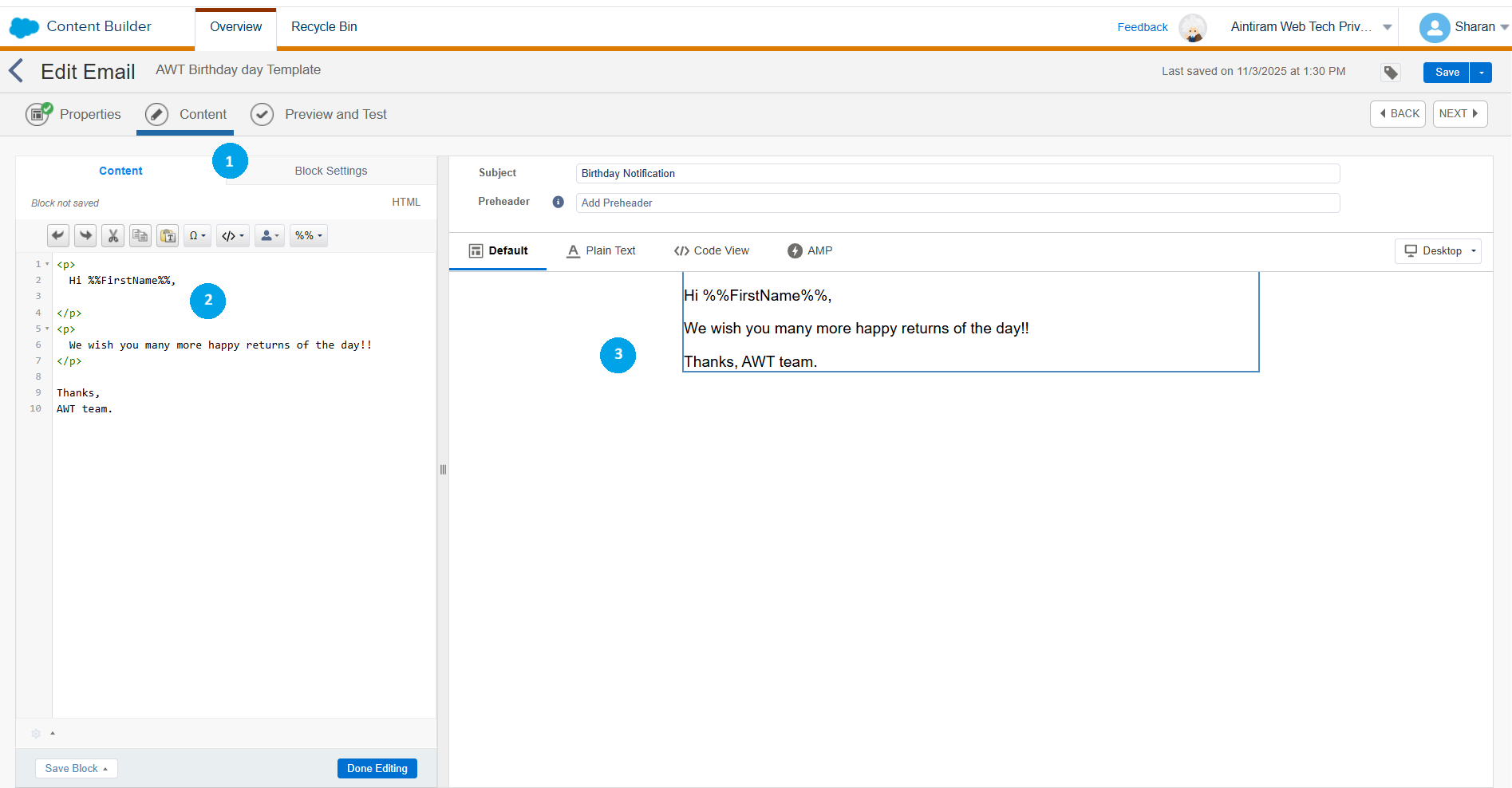Click the Subject input field
Screen dimensions: 1512x788
pyautogui.click(x=957, y=173)
